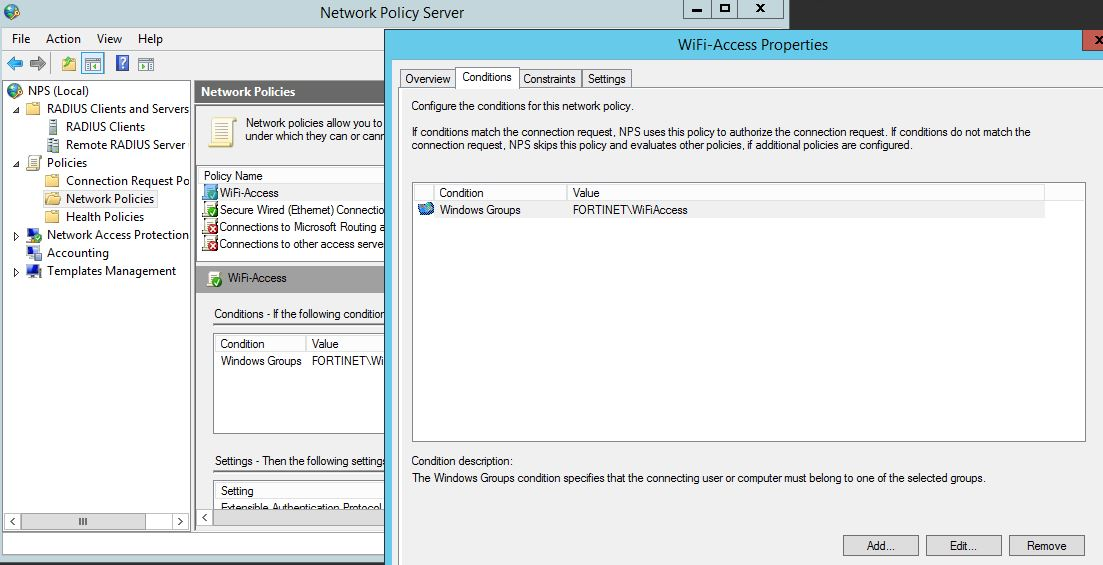Click the Templates Management icon
This screenshot has width=1103, height=565.
point(34,271)
